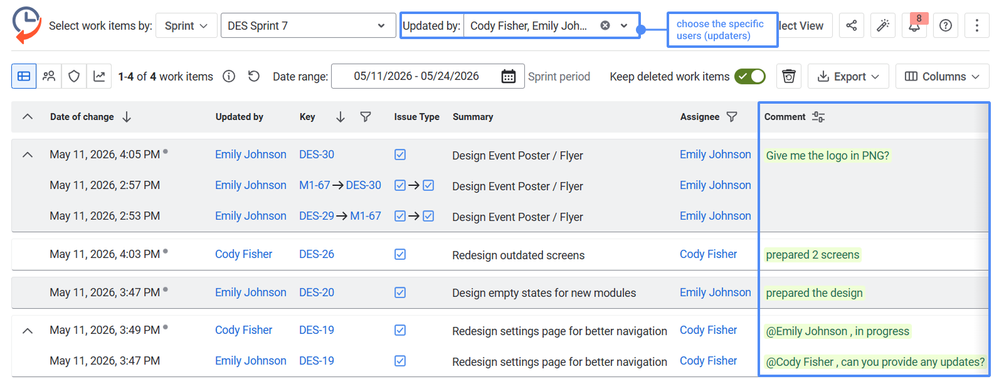This screenshot has width=999, height=383.
Task: Sort by Key column arrow
Action: coord(340,117)
